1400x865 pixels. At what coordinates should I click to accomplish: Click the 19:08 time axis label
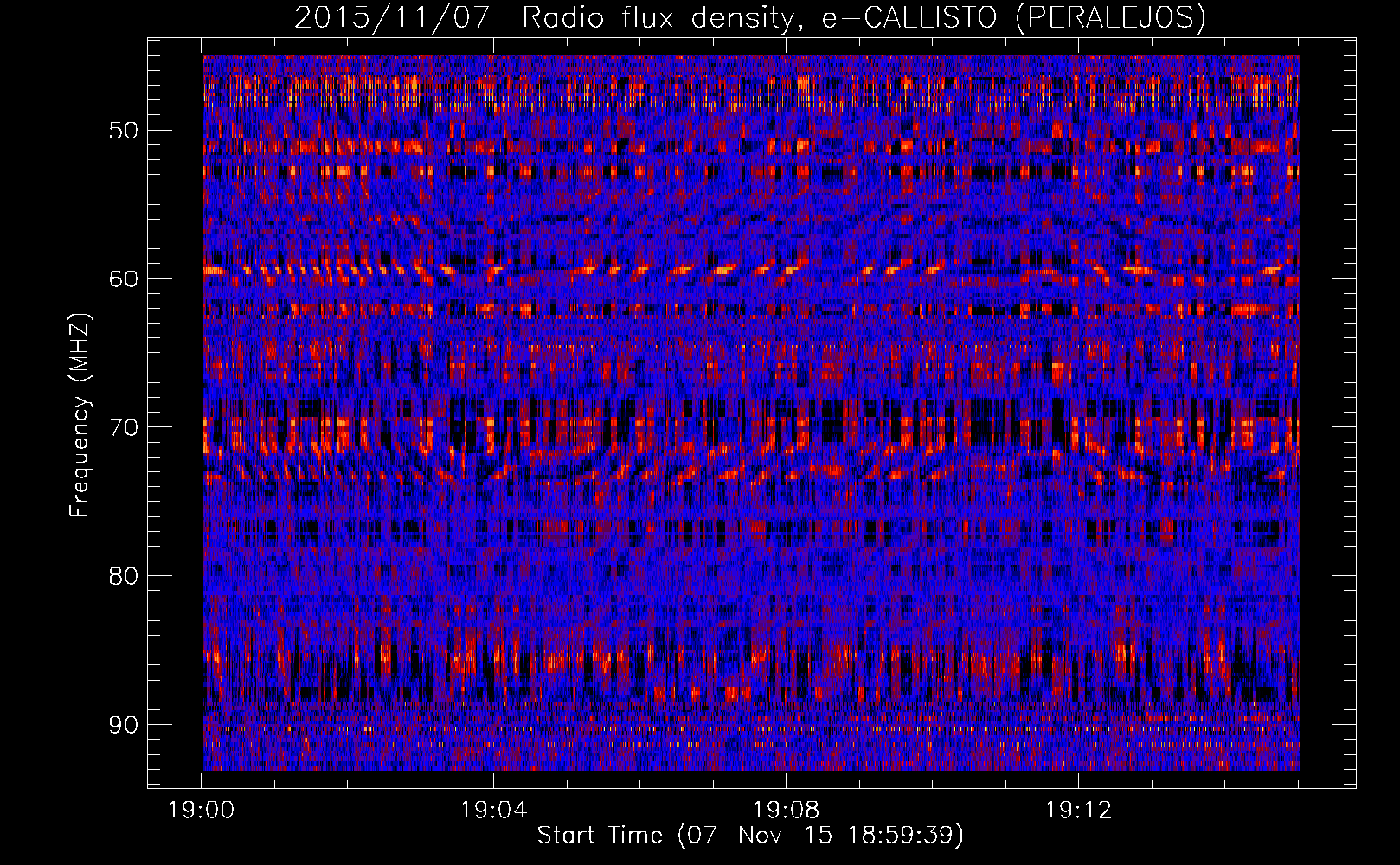[x=787, y=811]
